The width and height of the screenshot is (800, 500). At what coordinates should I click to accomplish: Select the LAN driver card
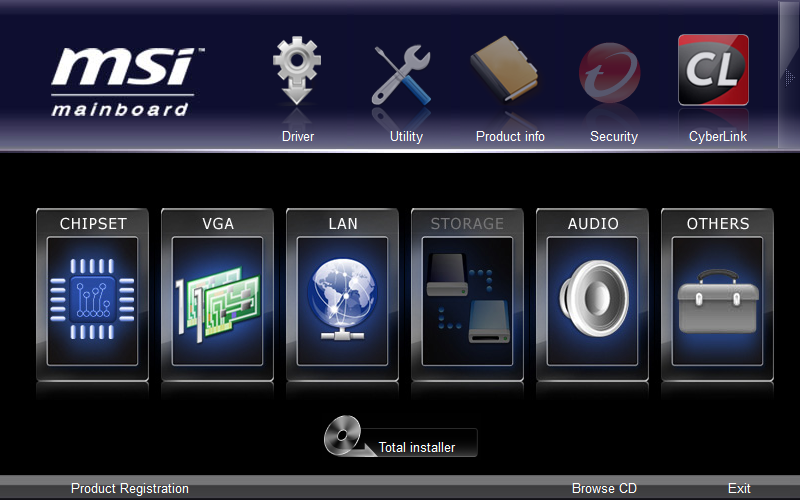pos(342,294)
